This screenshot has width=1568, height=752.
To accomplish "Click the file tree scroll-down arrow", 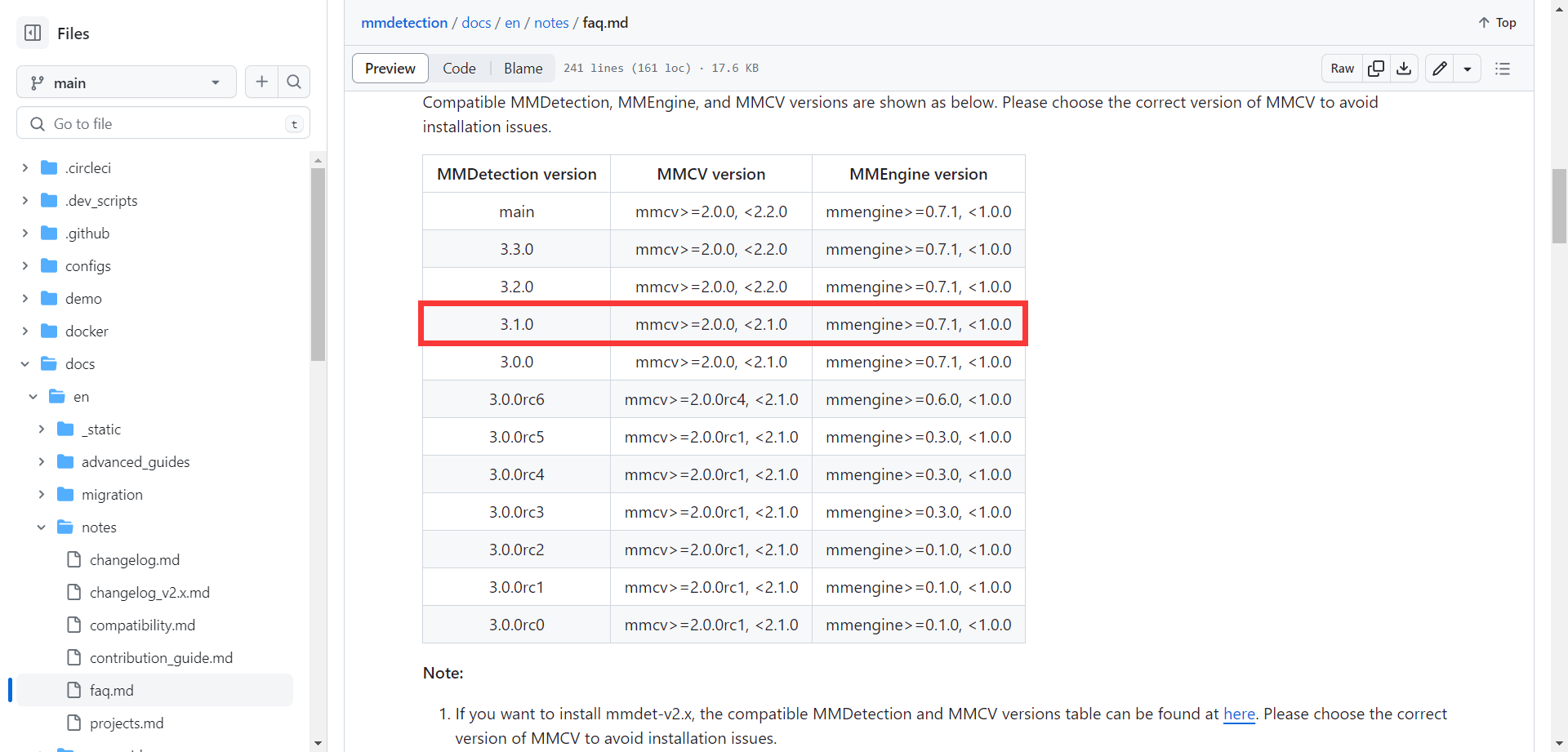I will 318,743.
